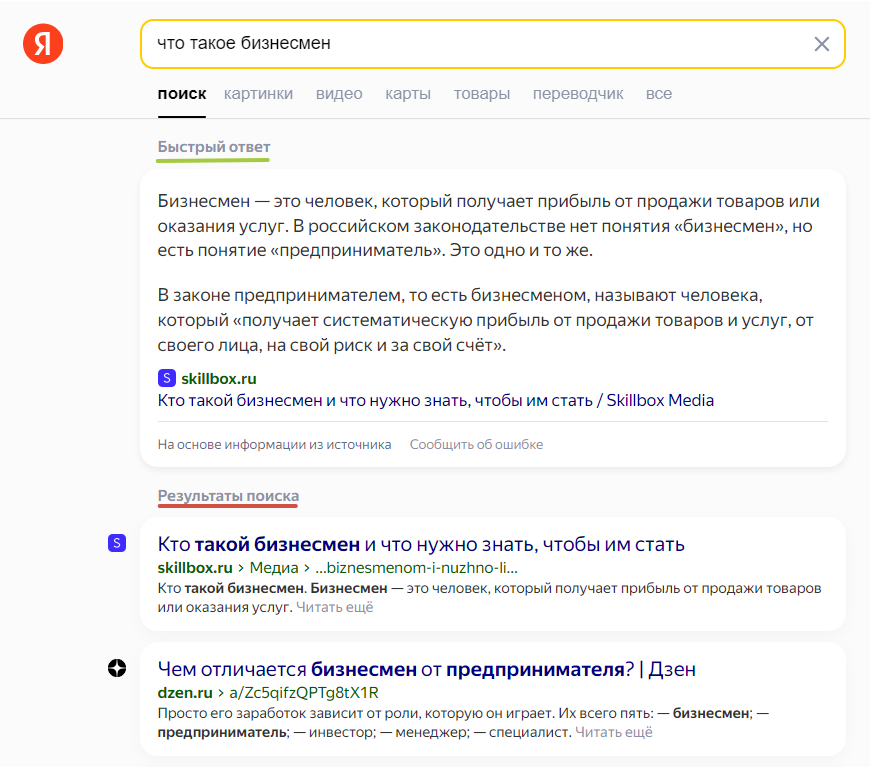870x767 pixels.
Task: Expand first result snippet via «Читать ещё»
Action: 335,607
